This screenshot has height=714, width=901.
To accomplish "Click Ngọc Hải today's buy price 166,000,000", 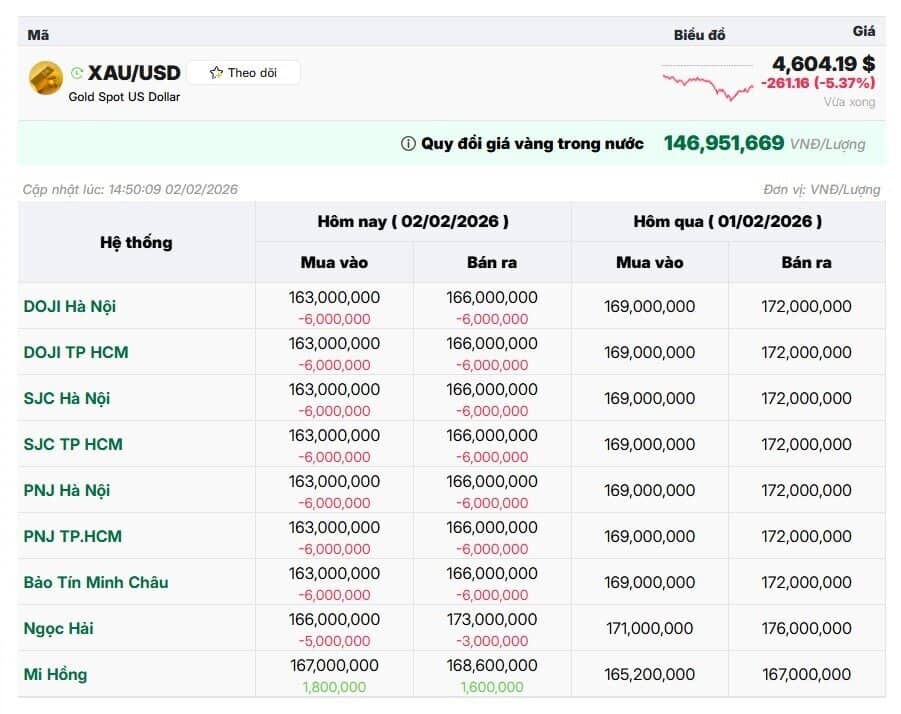I will pos(334,619).
